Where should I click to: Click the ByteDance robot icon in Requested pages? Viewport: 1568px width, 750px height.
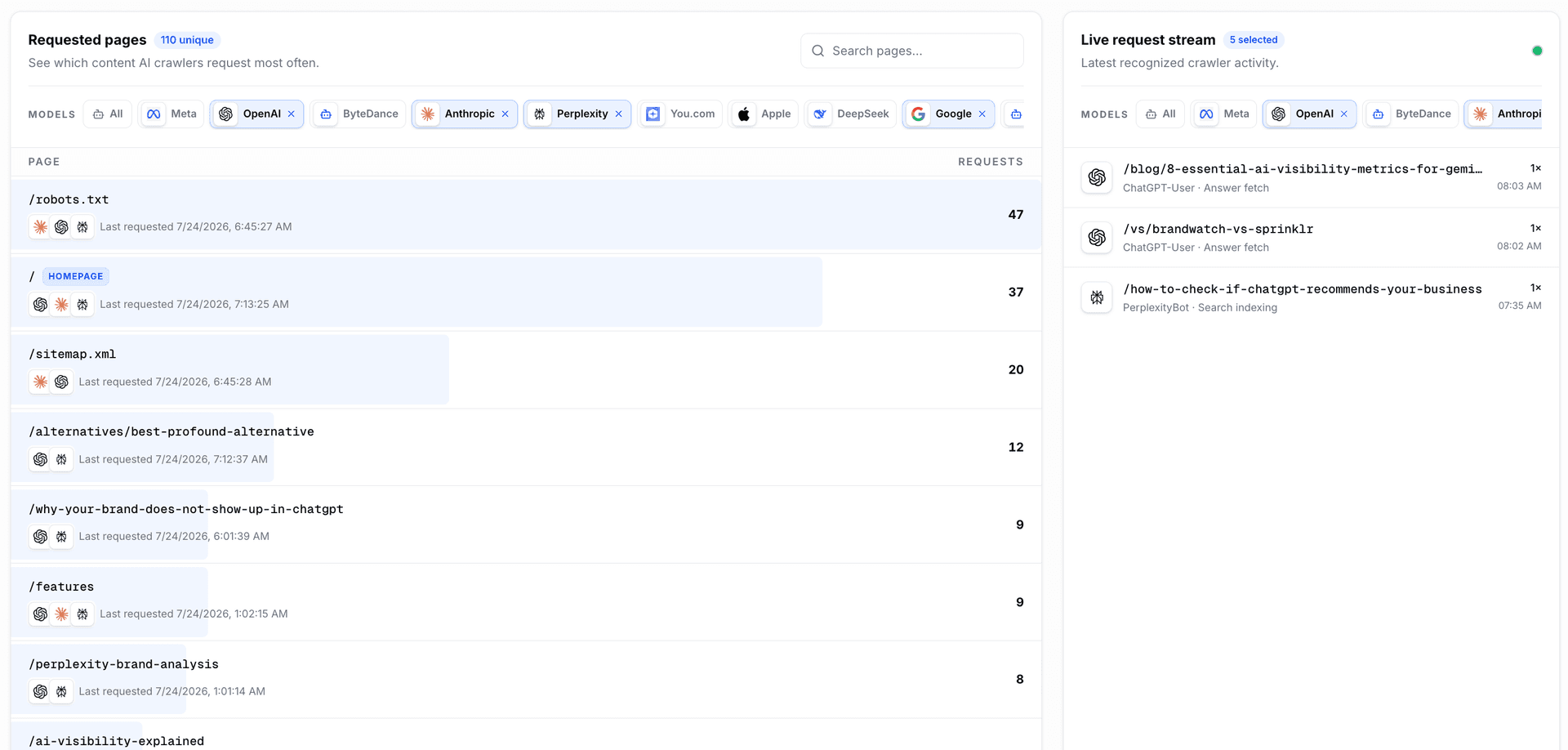(x=326, y=114)
